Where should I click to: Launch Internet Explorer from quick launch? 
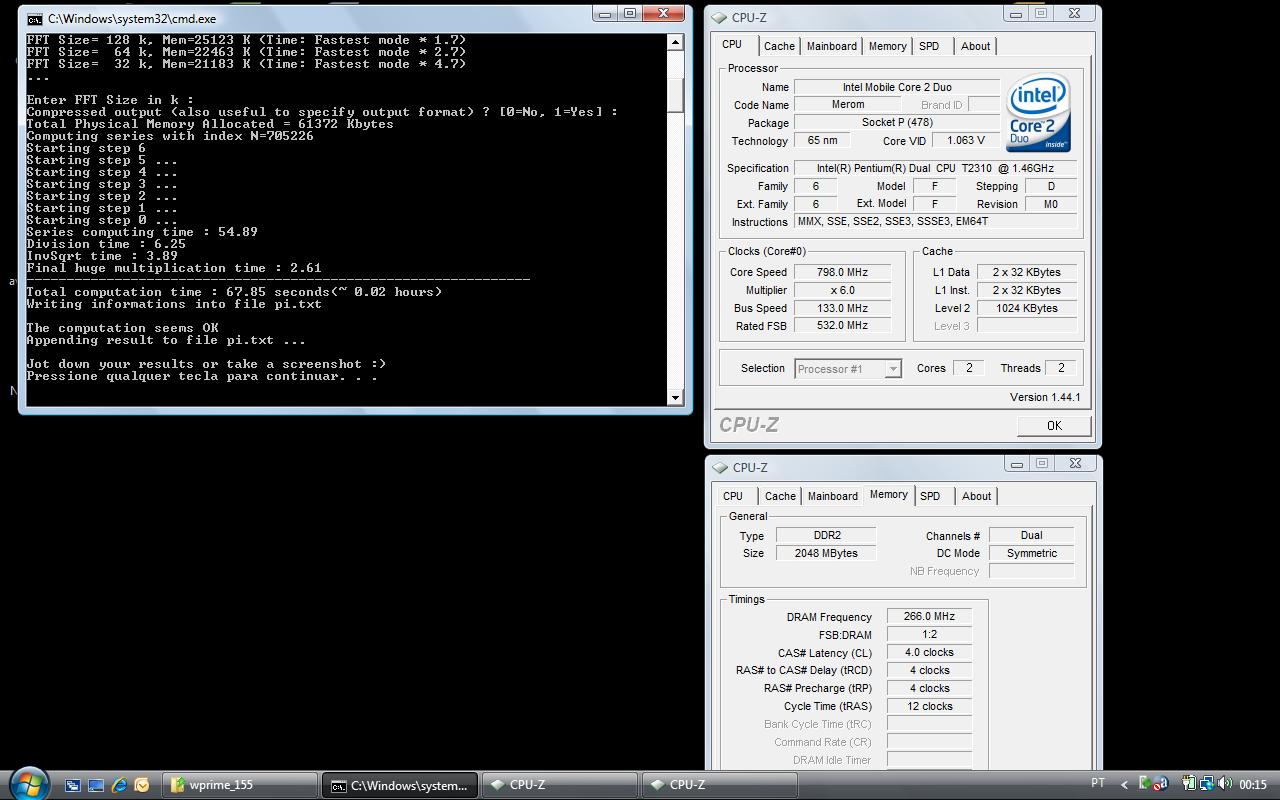tap(119, 786)
